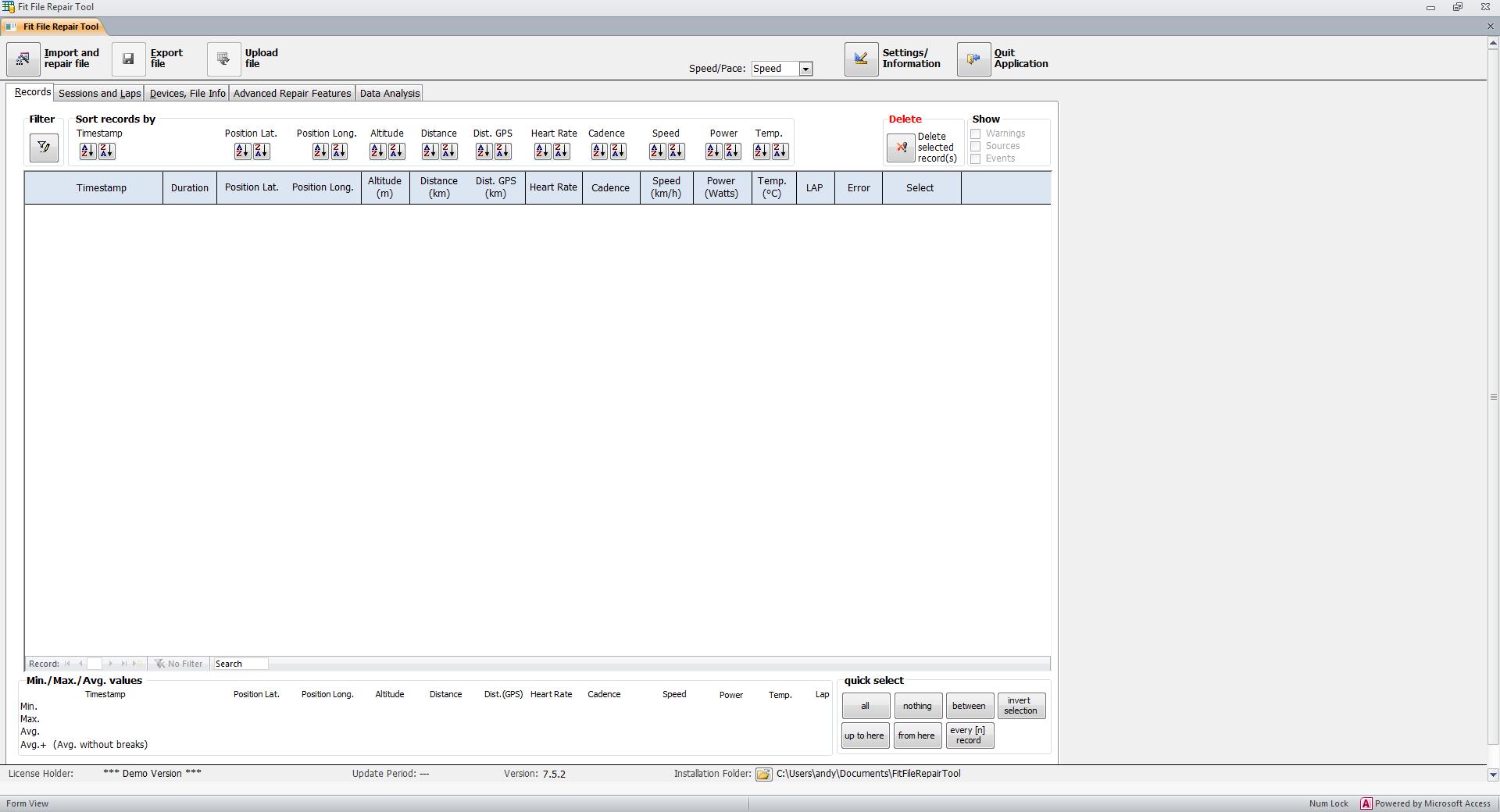Click the LAP column header

click(x=815, y=188)
